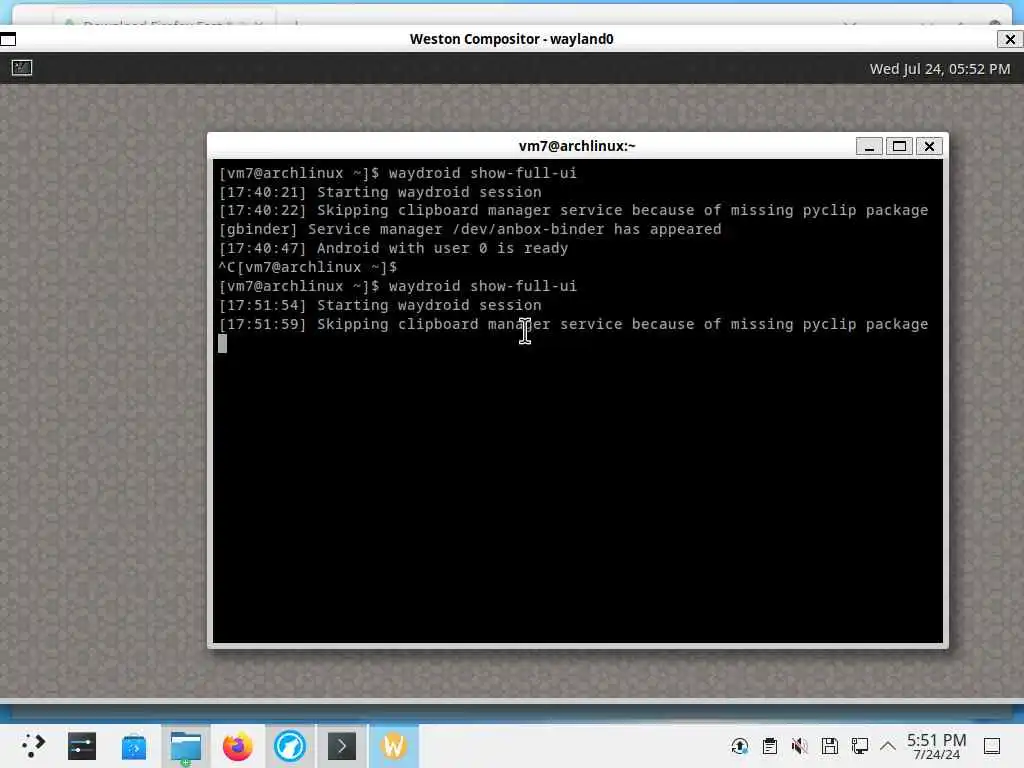
Task: Open the system updates tray icon
Action: tap(740, 746)
